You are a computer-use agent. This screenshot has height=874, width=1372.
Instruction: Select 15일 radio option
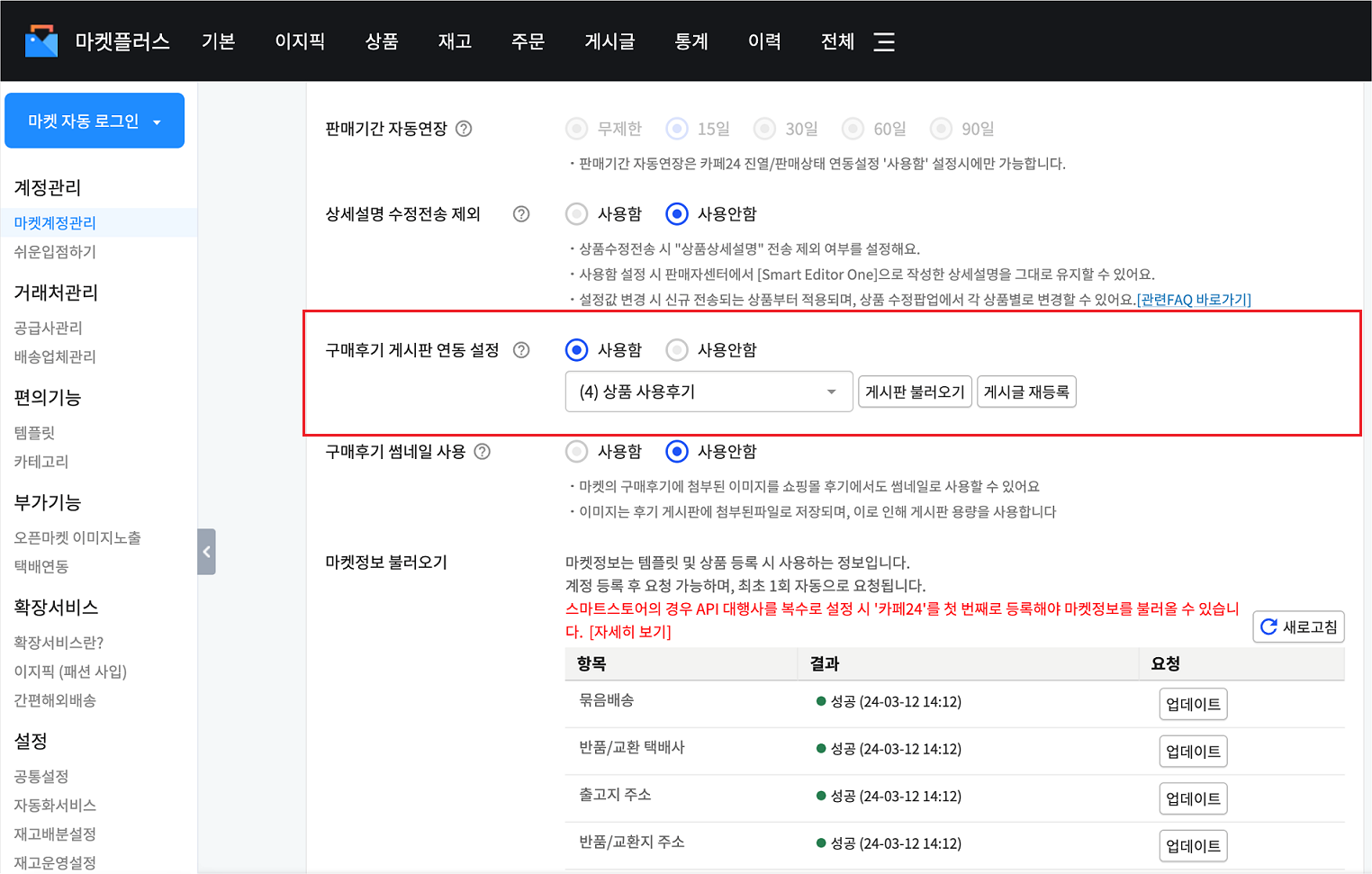(677, 129)
